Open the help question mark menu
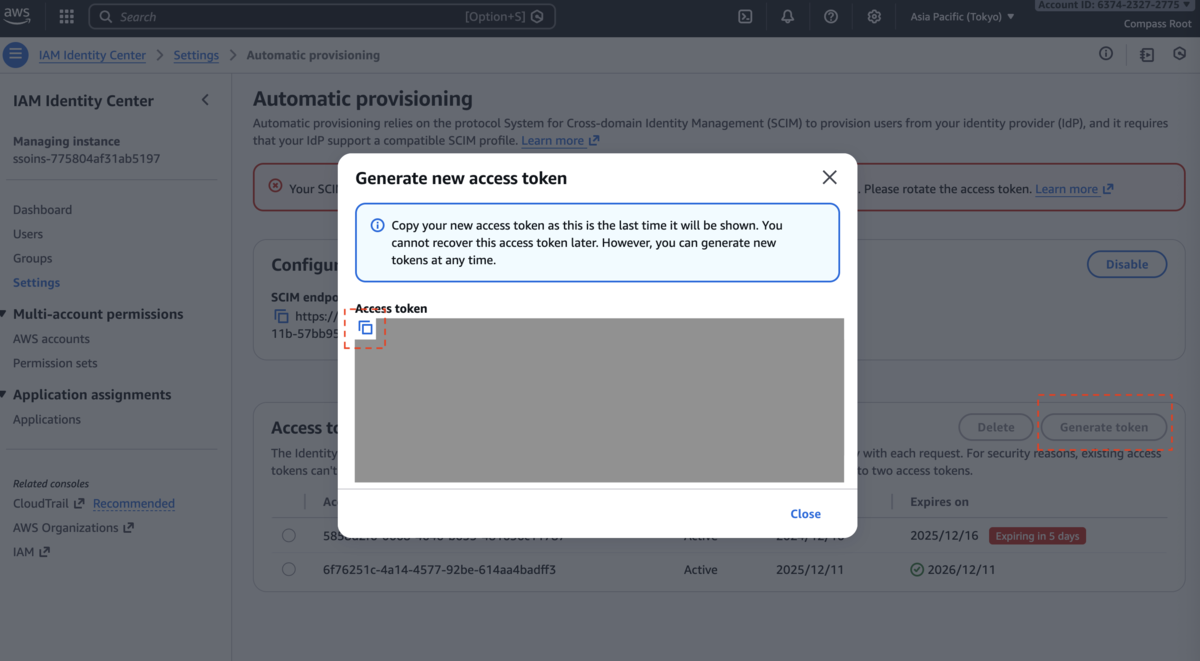The height and width of the screenshot is (661, 1200). coord(831,17)
